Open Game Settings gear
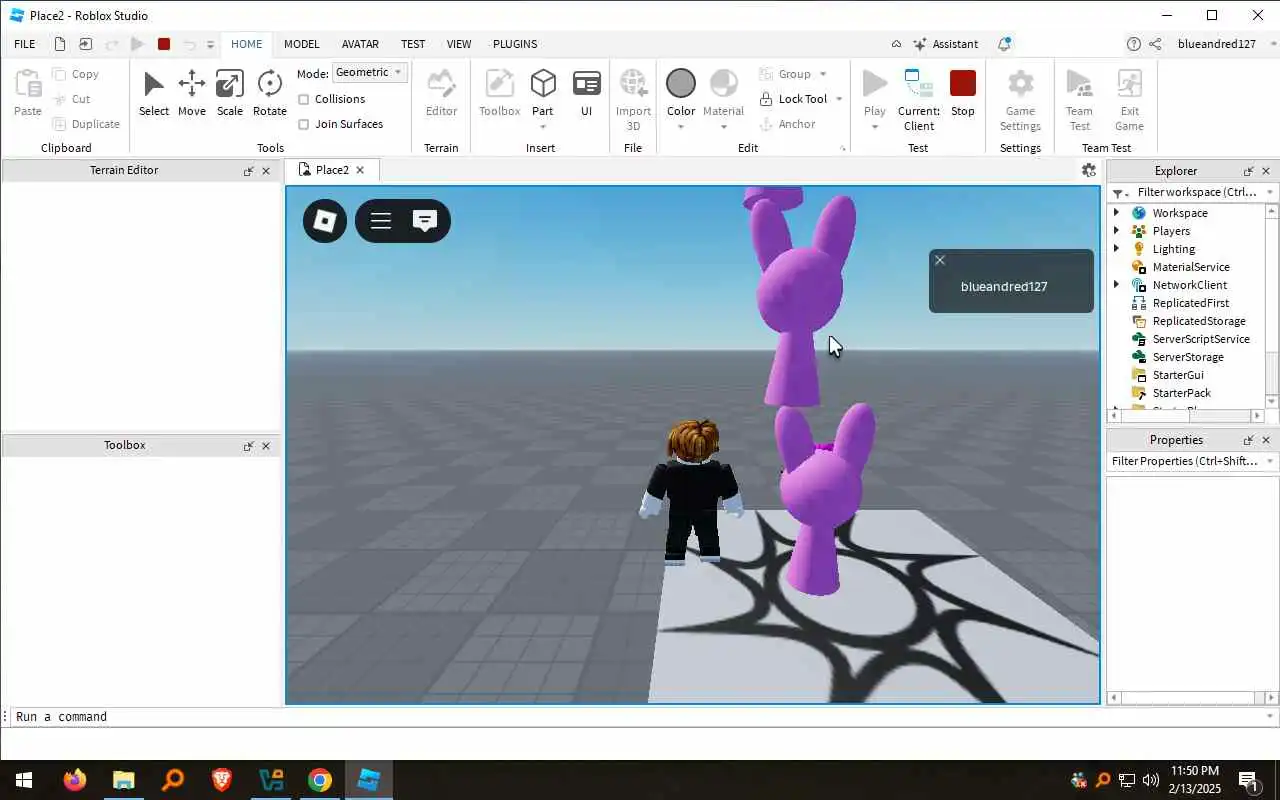Screen dimensions: 1280x800 pos(1020,100)
